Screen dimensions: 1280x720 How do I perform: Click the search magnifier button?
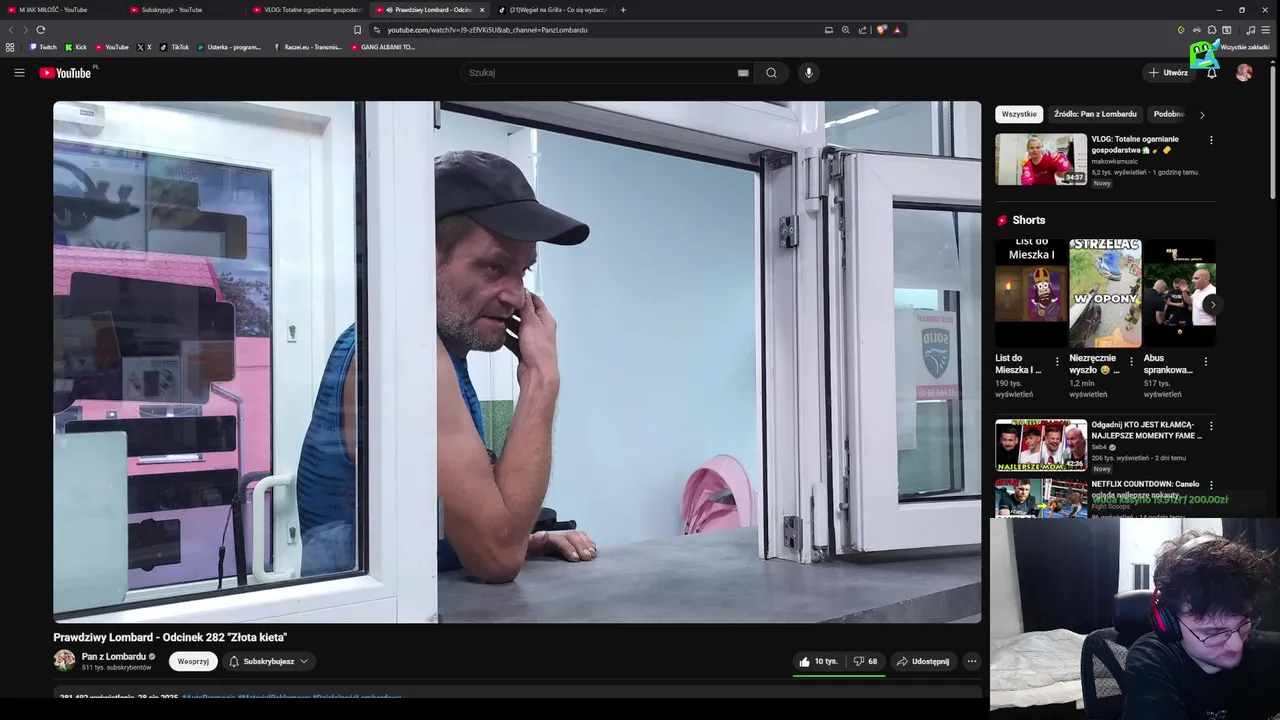[771, 72]
